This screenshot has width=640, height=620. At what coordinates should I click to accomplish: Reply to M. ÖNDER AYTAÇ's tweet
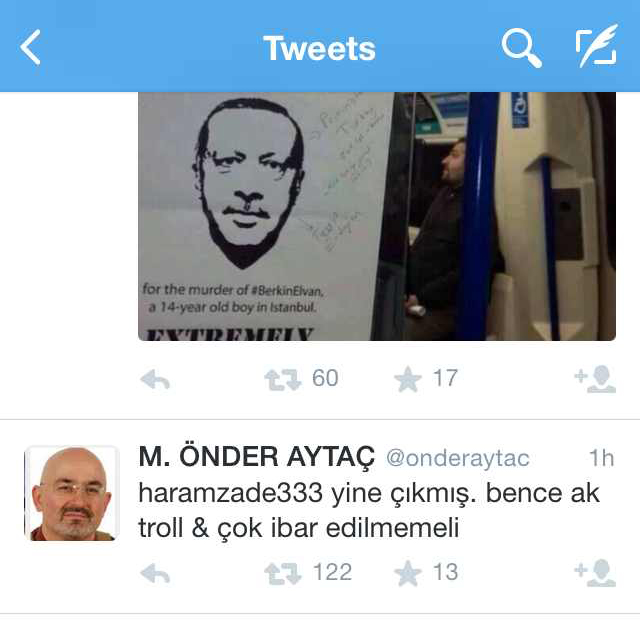coord(155,573)
